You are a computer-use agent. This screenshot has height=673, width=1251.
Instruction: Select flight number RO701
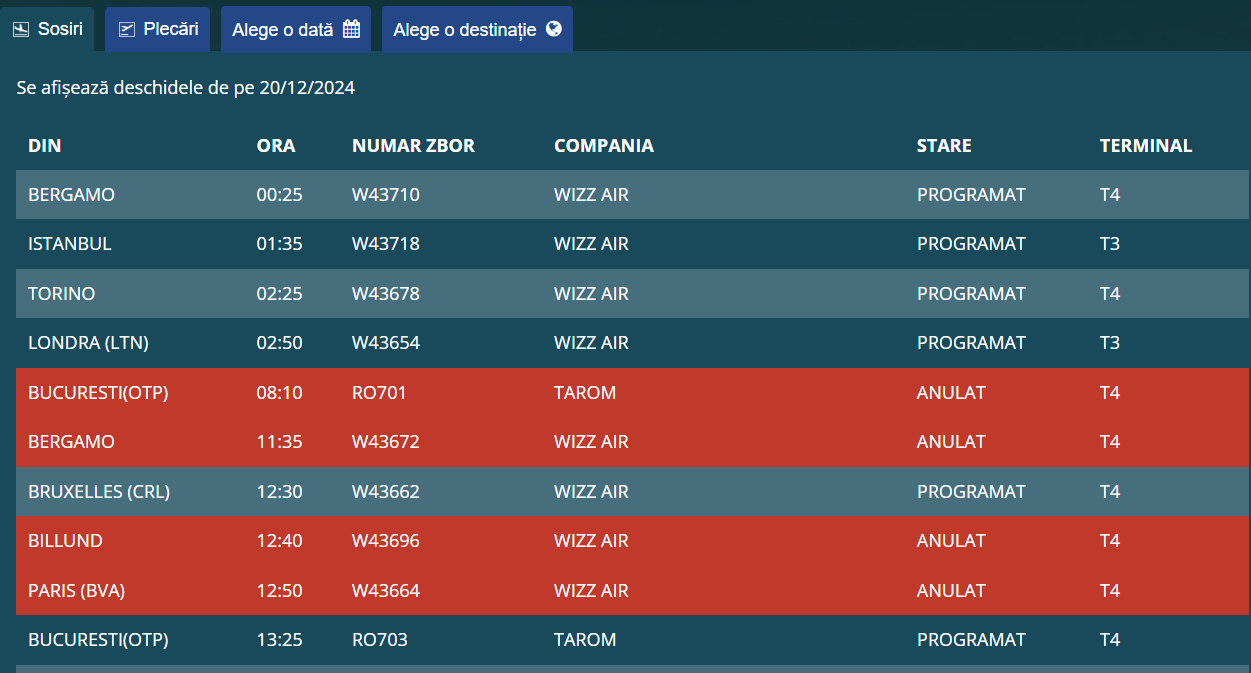coord(379,393)
